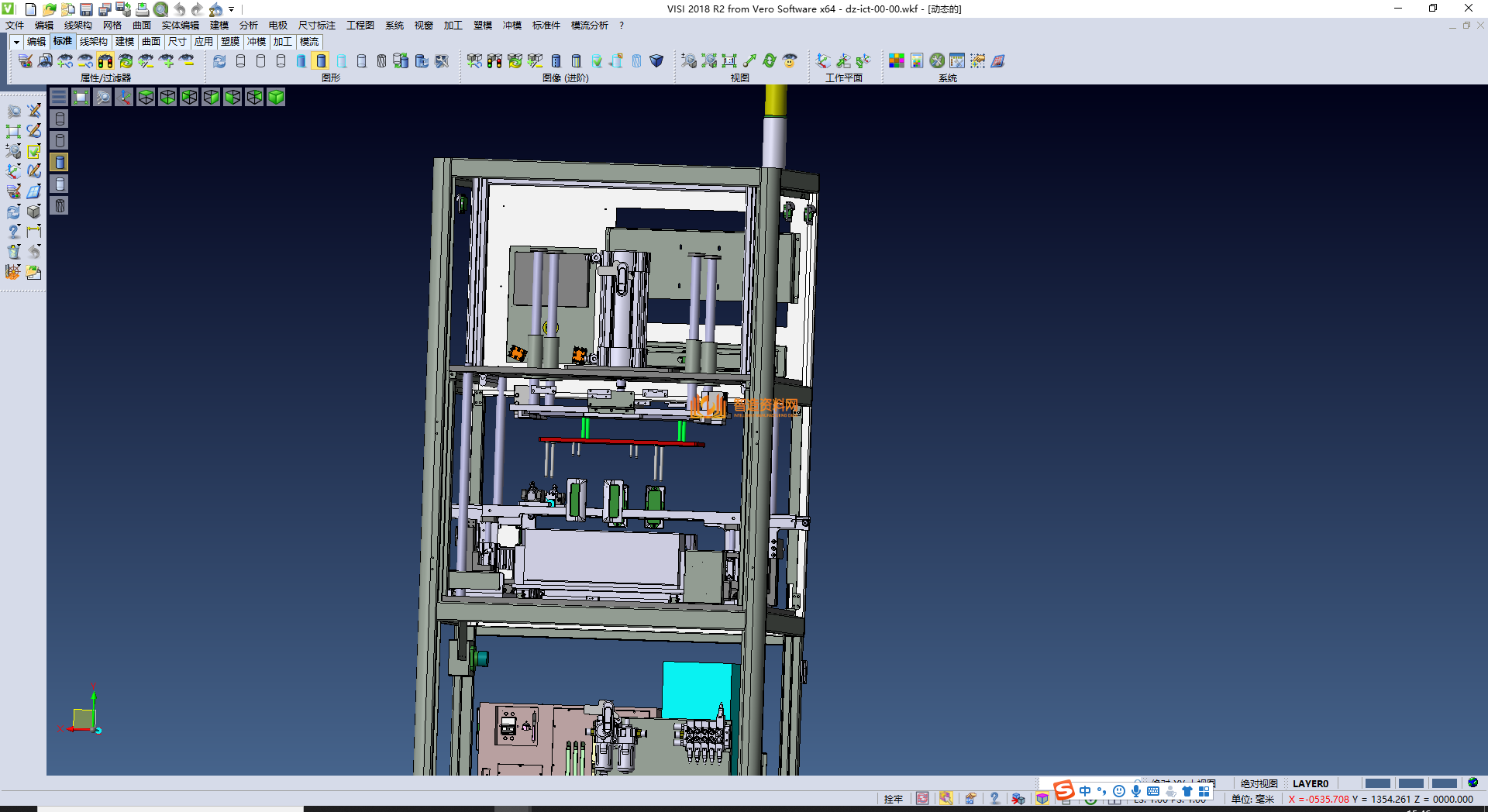Click the open folder icon
Screen dimensions: 1488x812
tap(49, 9)
